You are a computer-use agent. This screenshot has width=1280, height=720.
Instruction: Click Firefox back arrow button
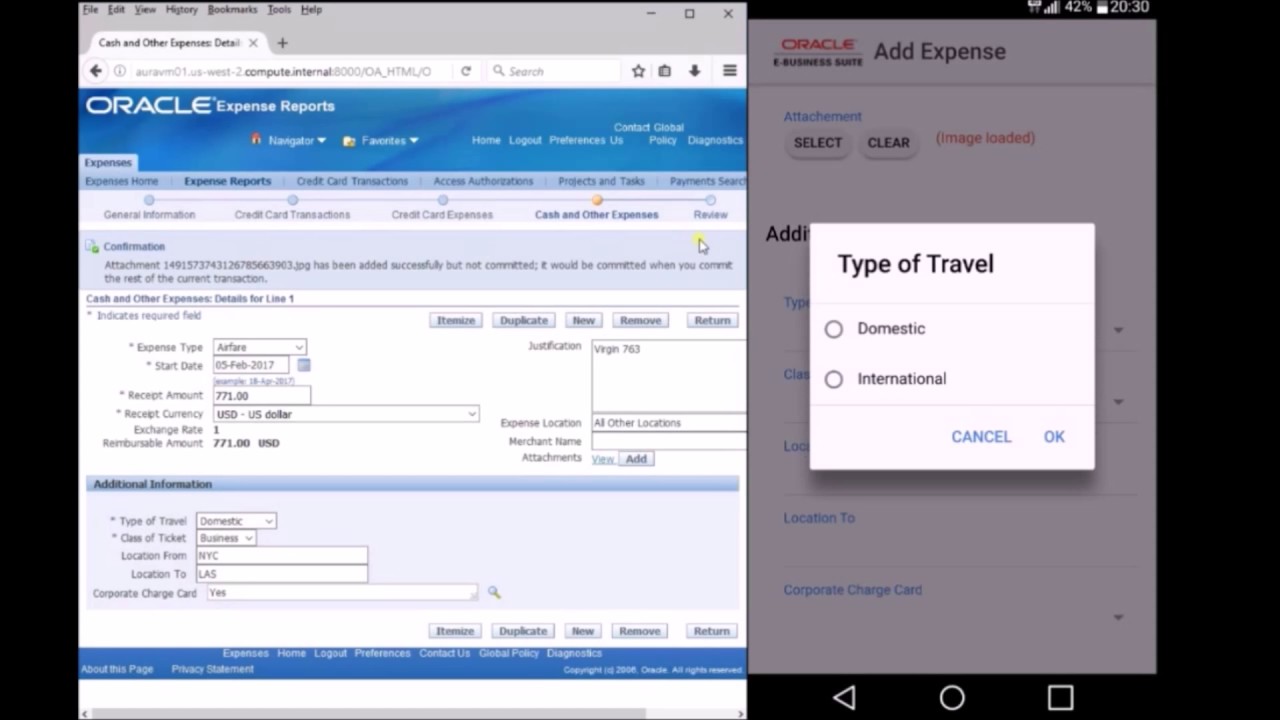click(95, 71)
